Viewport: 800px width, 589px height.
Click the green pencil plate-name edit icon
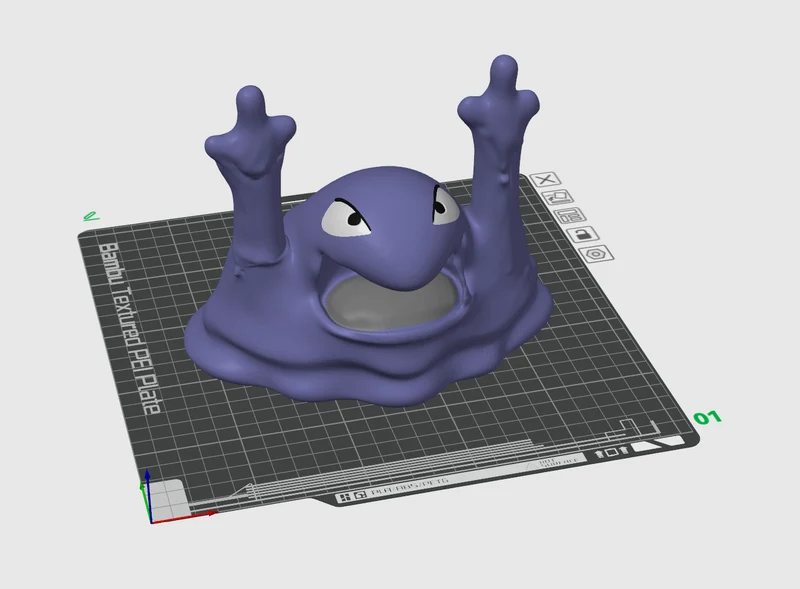pos(90,216)
